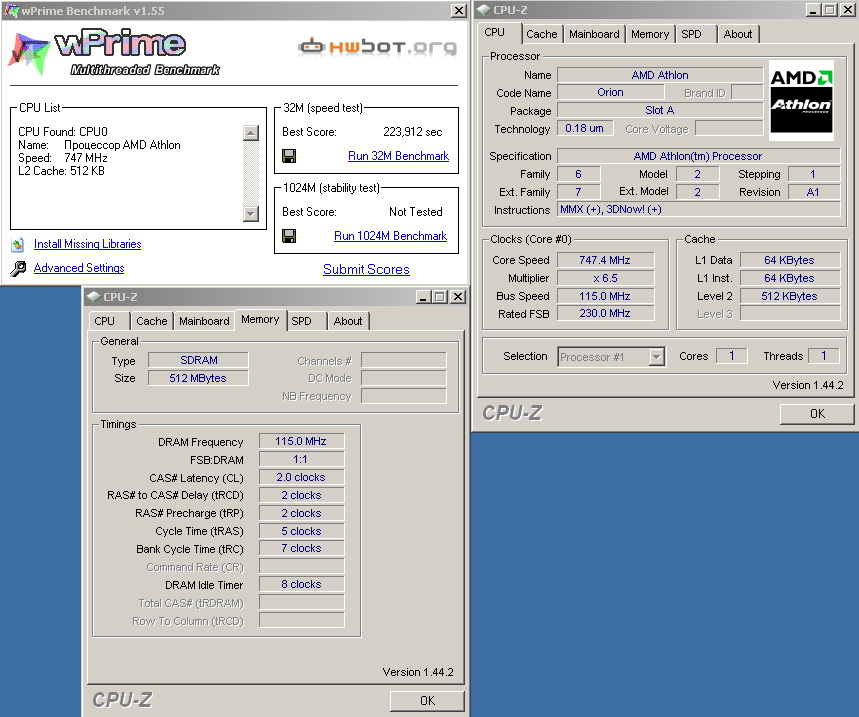Click the wPrime logo image
The height and width of the screenshot is (717, 859).
click(x=114, y=53)
